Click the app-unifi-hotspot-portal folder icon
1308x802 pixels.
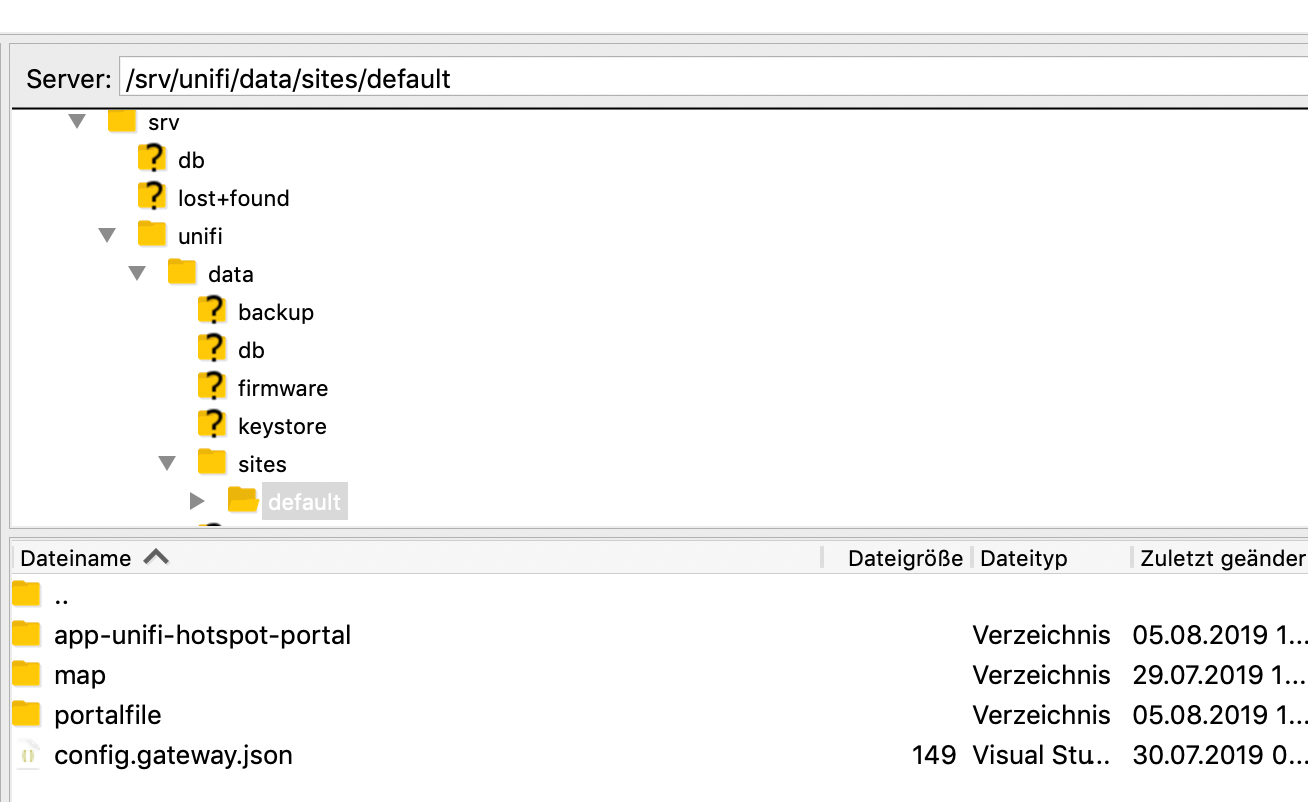[x=27, y=634]
